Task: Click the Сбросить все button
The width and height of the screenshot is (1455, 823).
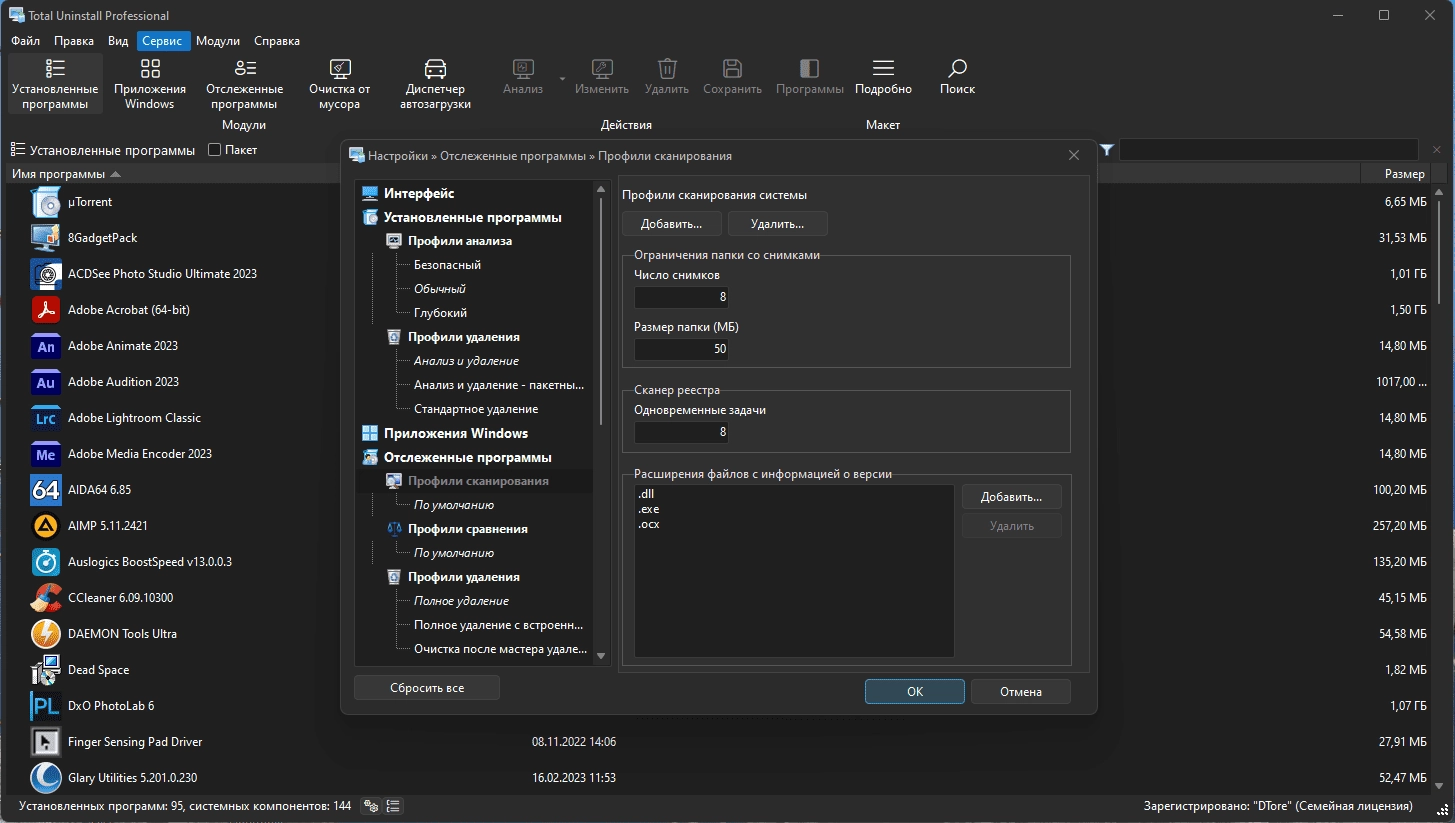Action: [427, 688]
